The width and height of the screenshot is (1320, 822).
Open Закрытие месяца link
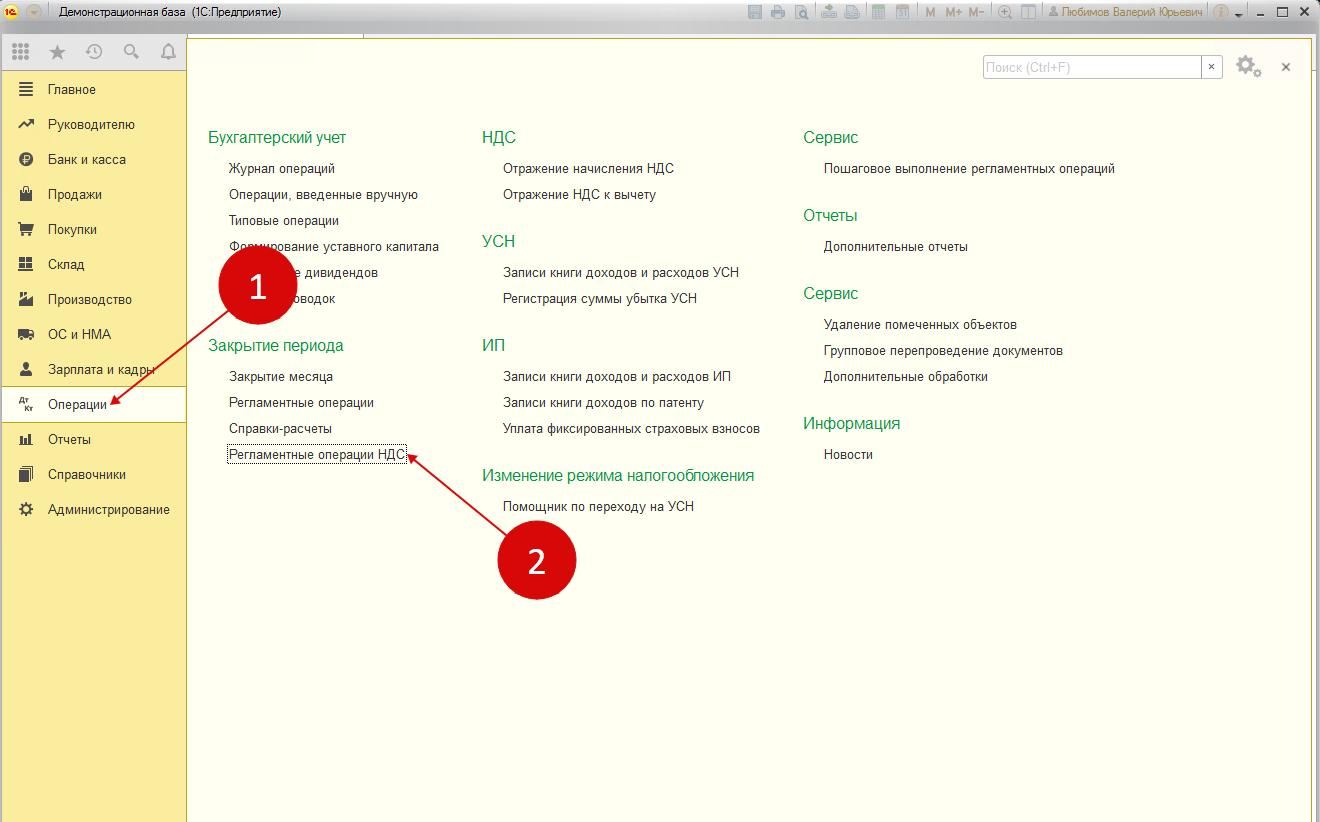point(281,377)
